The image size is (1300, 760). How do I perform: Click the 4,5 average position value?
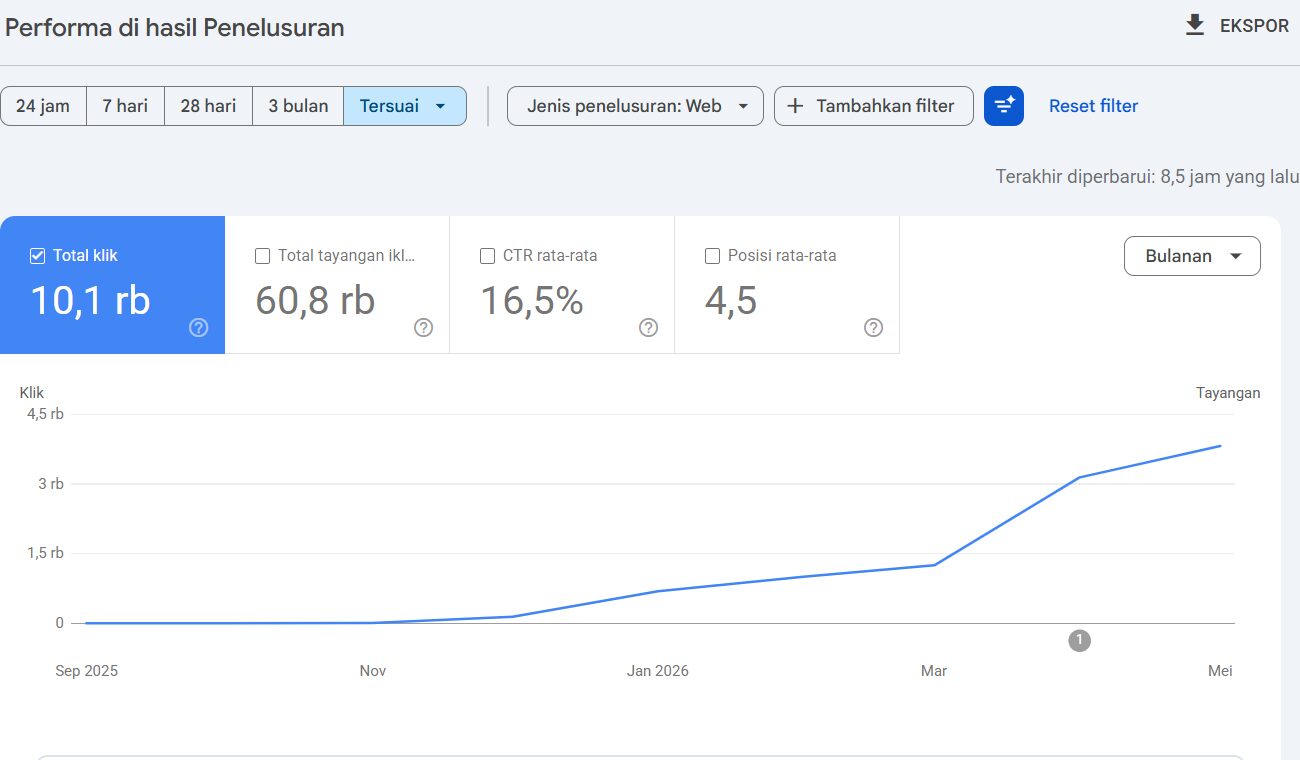point(731,300)
